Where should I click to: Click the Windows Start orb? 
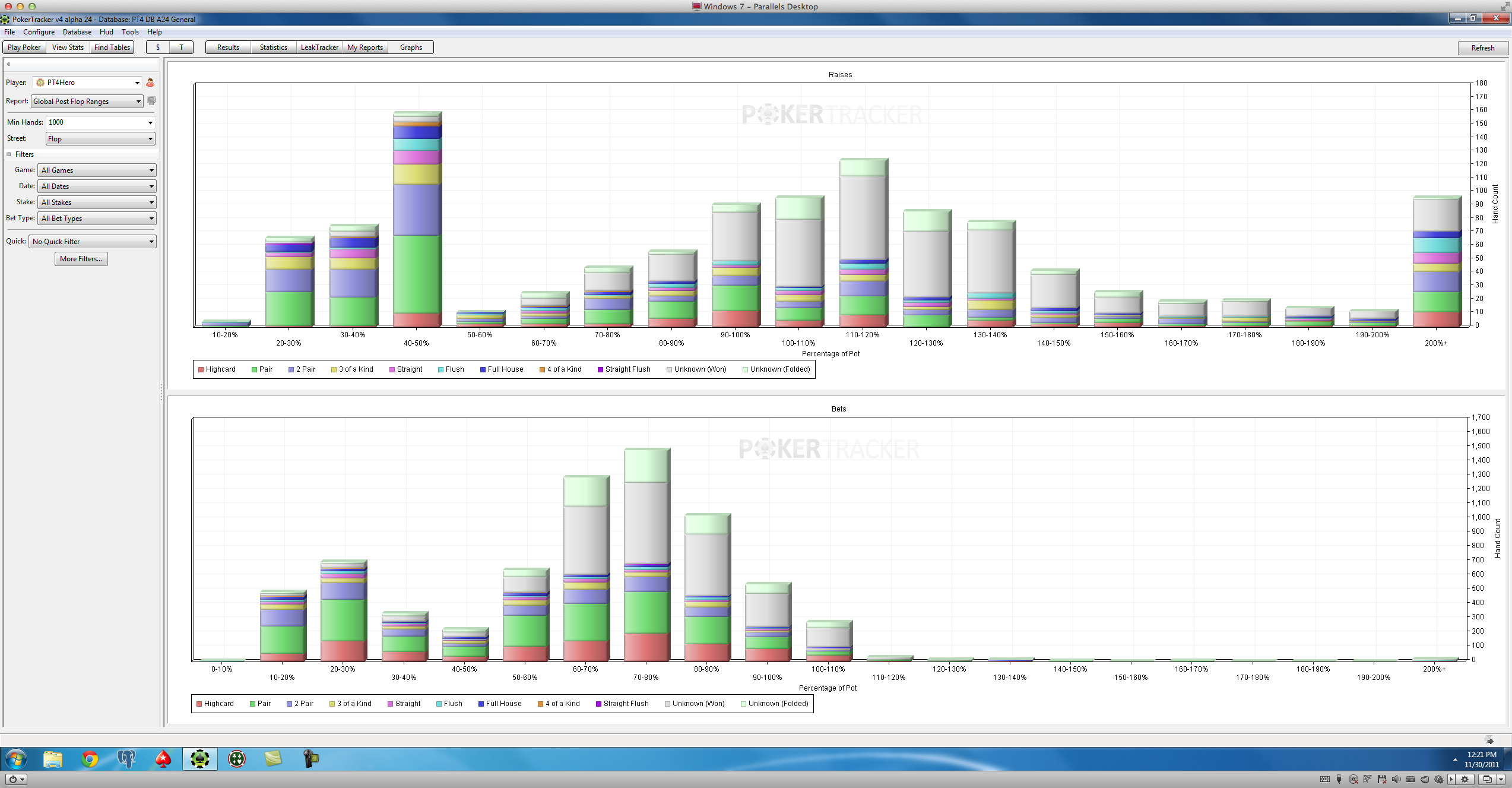tap(15, 759)
